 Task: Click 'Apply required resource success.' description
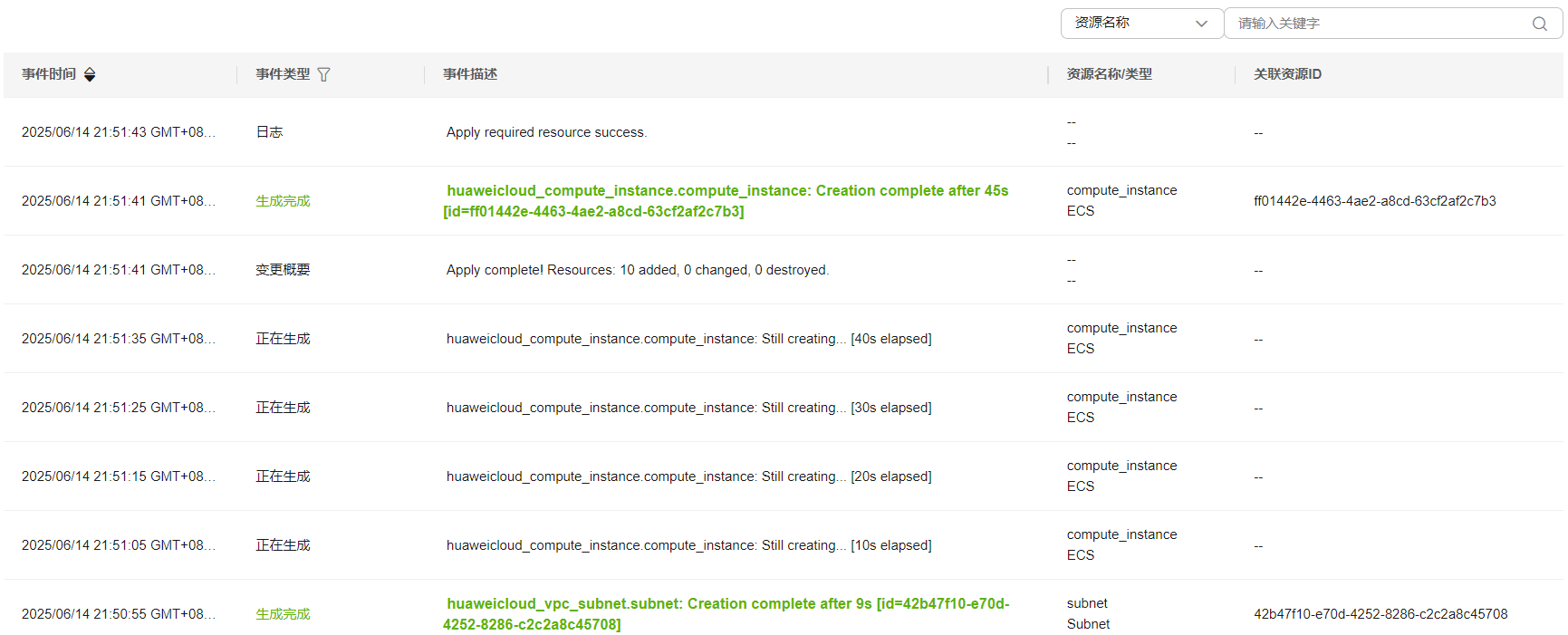point(546,132)
